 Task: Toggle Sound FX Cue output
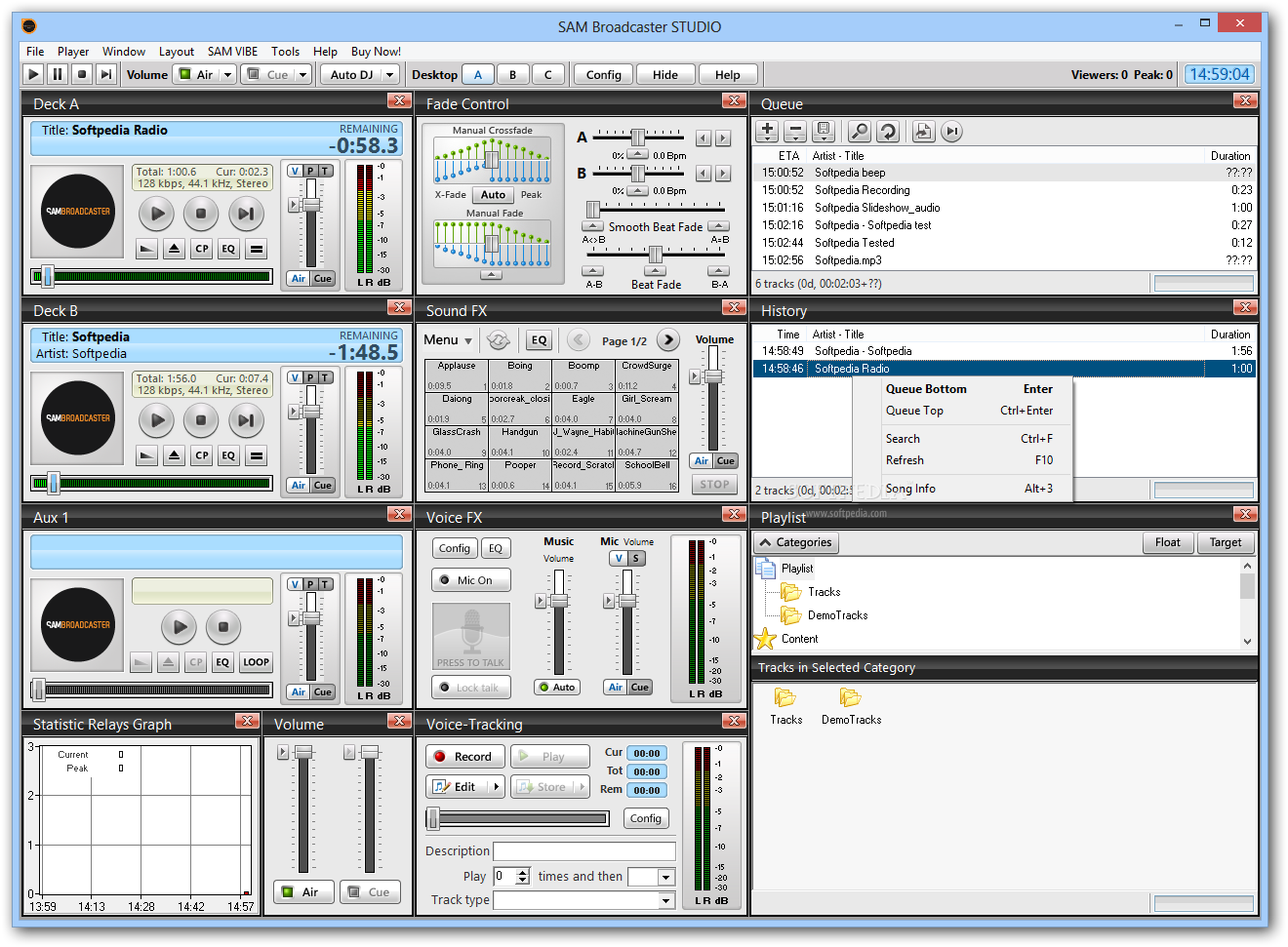click(x=726, y=460)
